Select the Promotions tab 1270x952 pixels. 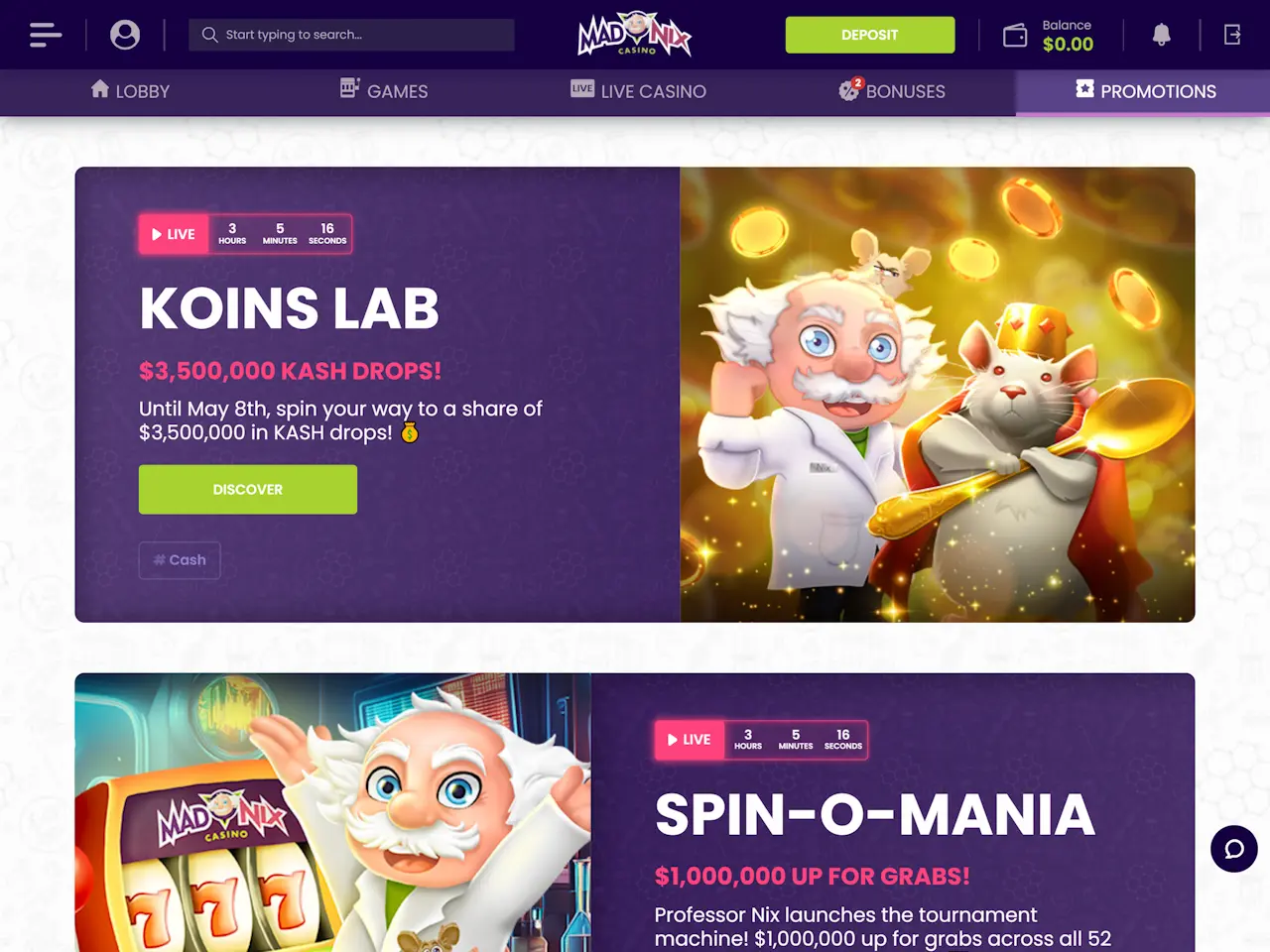(1145, 91)
